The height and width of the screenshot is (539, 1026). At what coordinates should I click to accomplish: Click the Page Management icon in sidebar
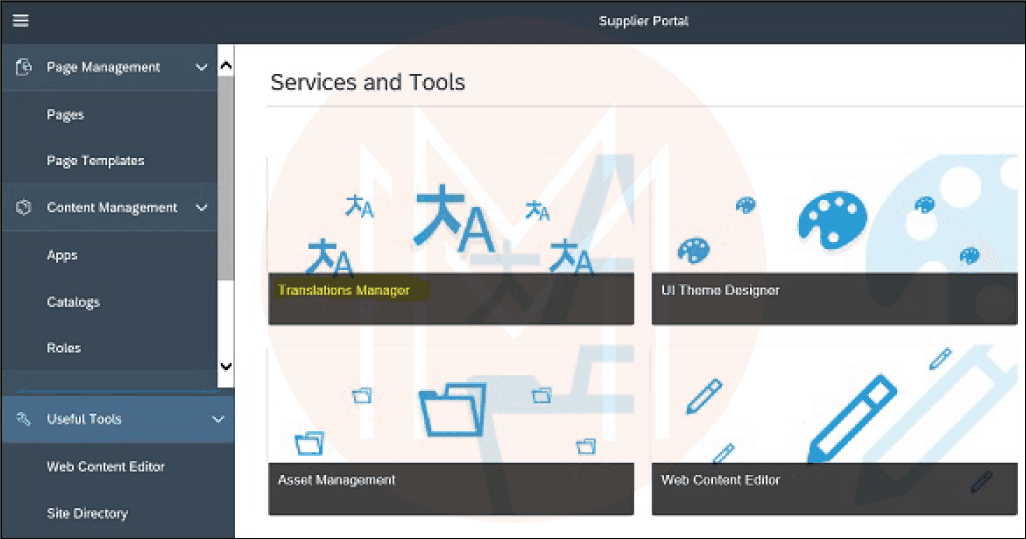tap(24, 67)
